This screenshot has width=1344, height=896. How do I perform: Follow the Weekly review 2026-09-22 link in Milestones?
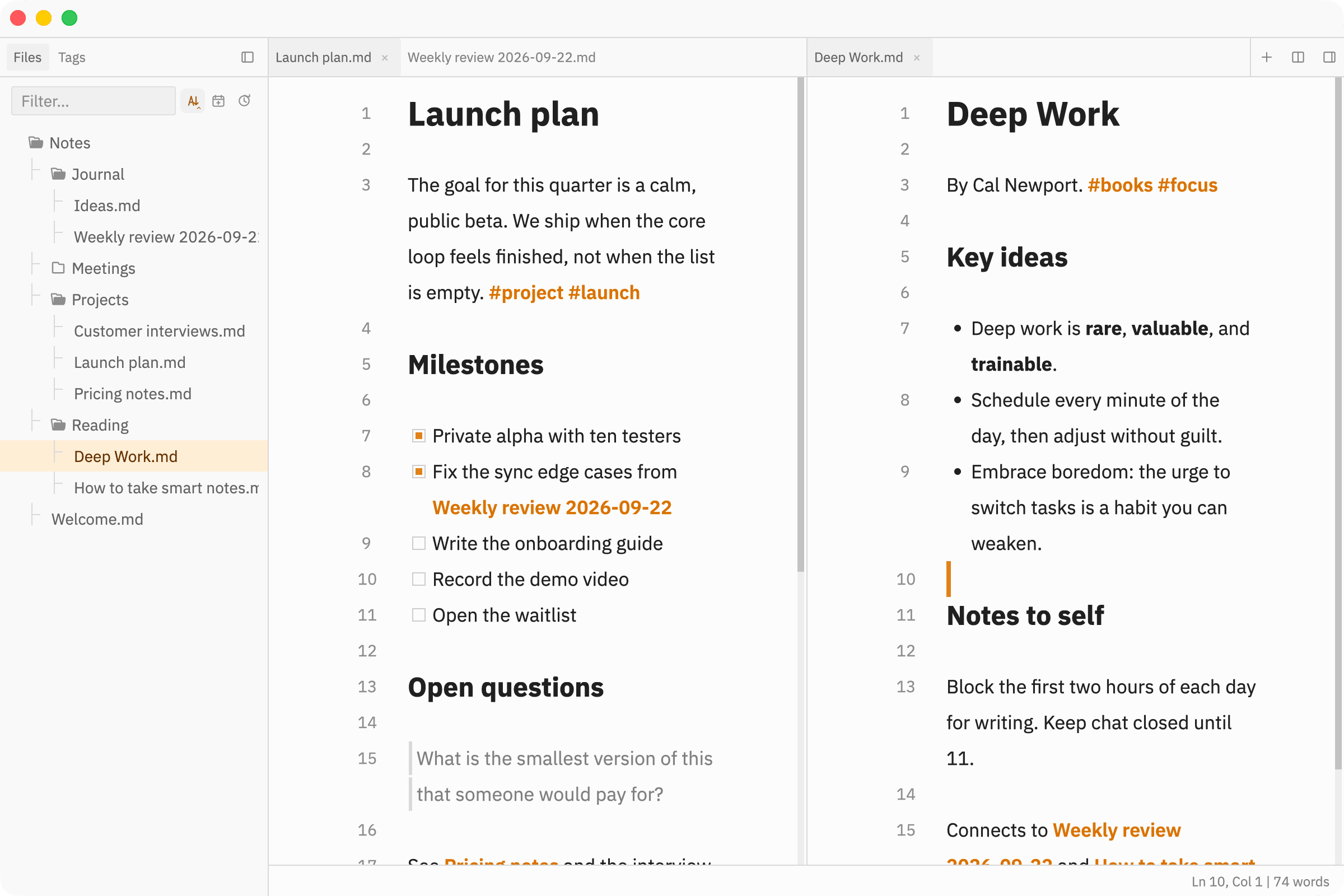(x=552, y=507)
